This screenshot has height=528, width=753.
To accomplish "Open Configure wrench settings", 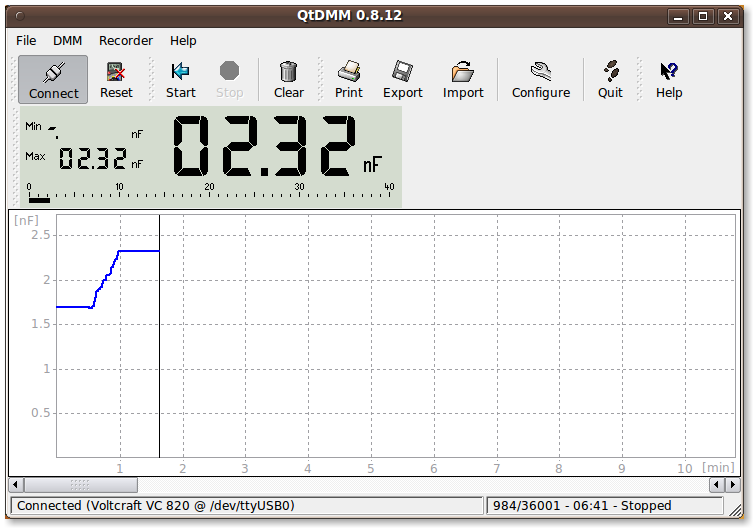I will click(541, 79).
